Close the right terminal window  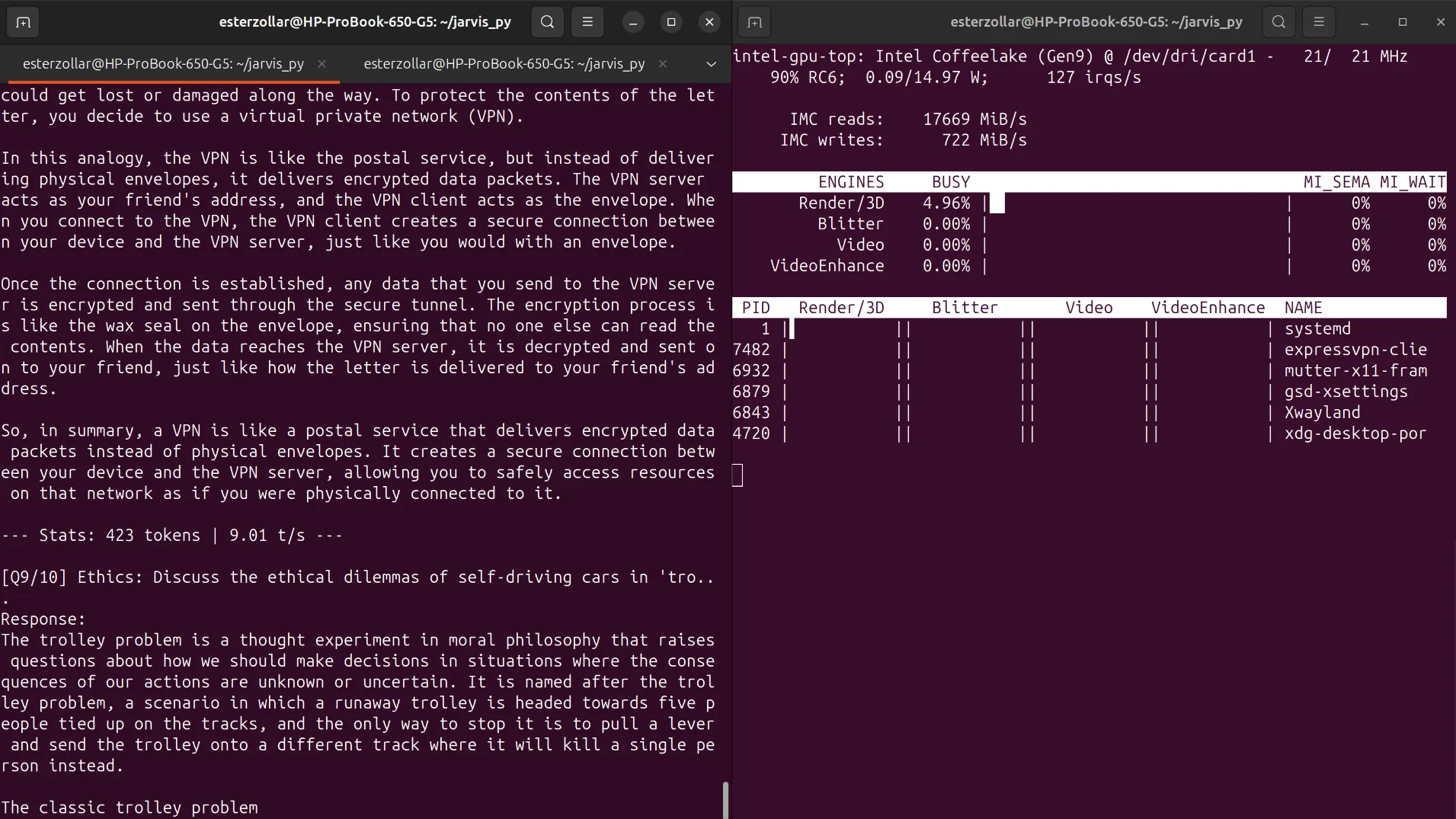[1440, 22]
